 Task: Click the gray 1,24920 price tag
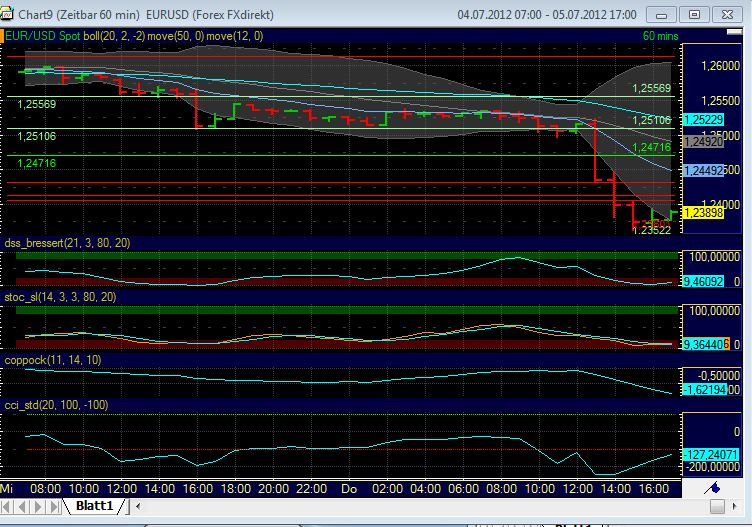point(703,141)
